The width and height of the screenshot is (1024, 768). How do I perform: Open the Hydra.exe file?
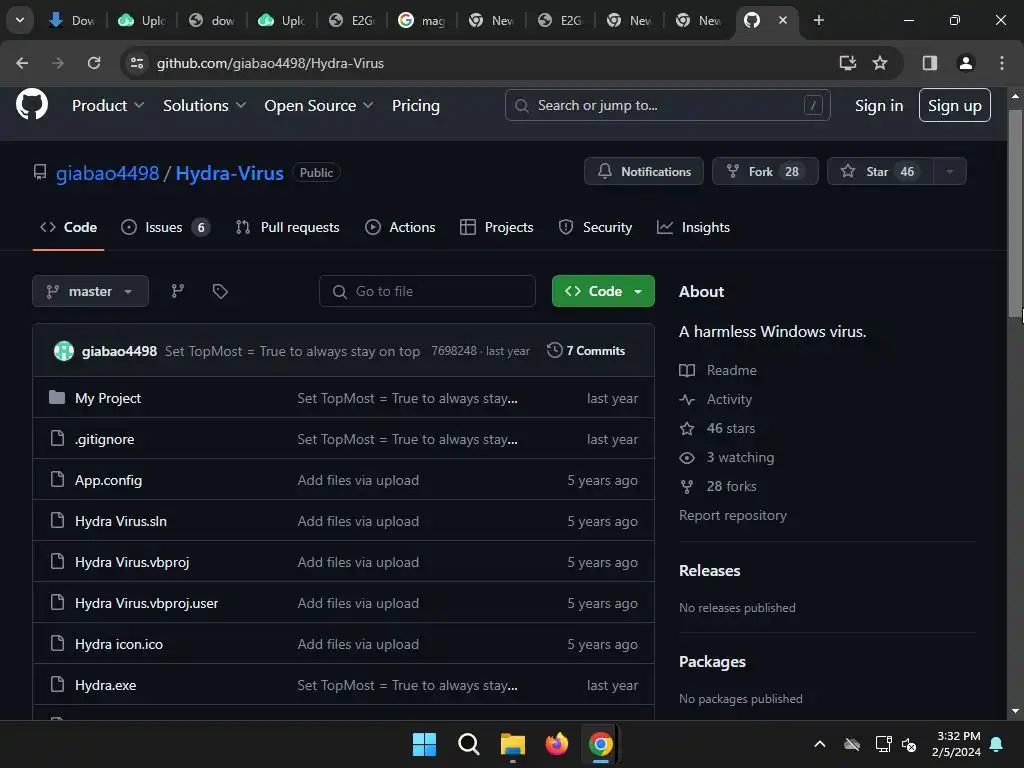[106, 685]
